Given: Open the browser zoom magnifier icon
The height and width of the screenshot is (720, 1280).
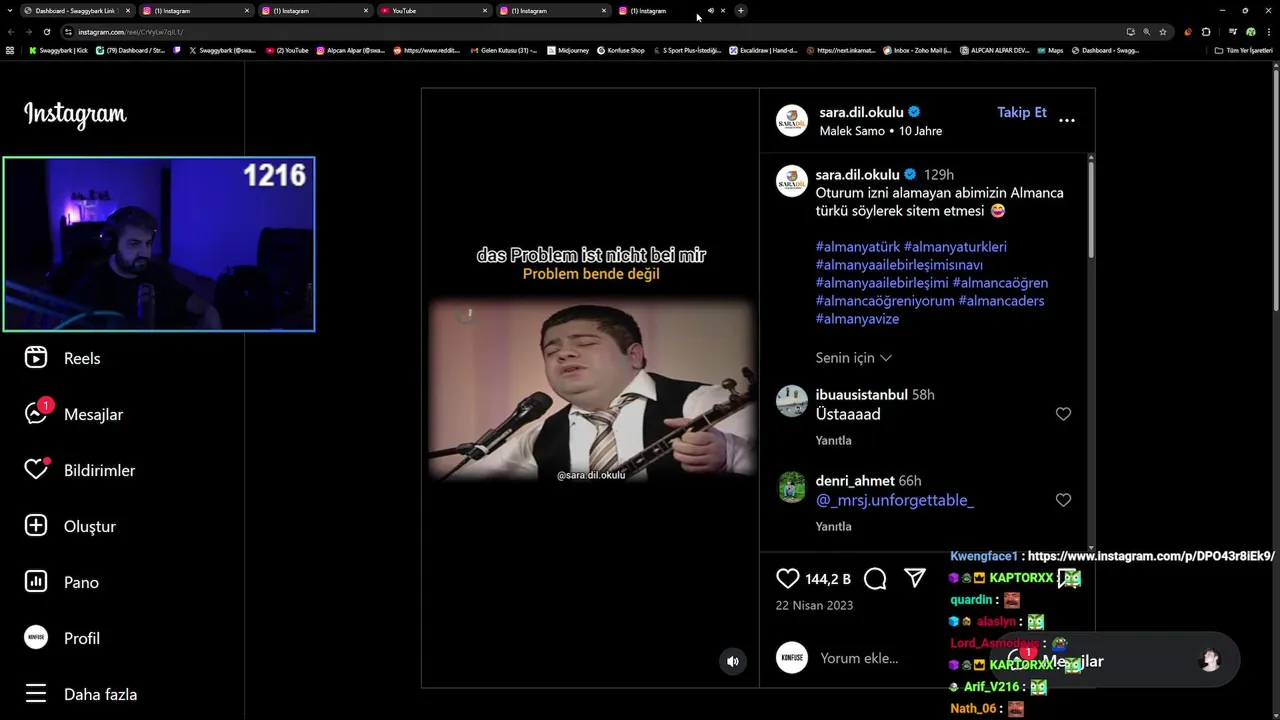Looking at the screenshot, I should pos(1146,32).
